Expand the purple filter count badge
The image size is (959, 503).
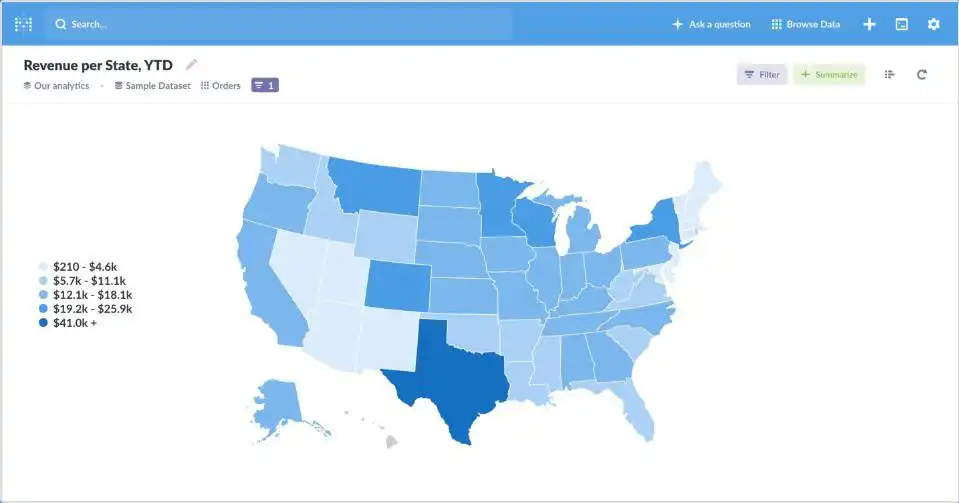(x=265, y=86)
